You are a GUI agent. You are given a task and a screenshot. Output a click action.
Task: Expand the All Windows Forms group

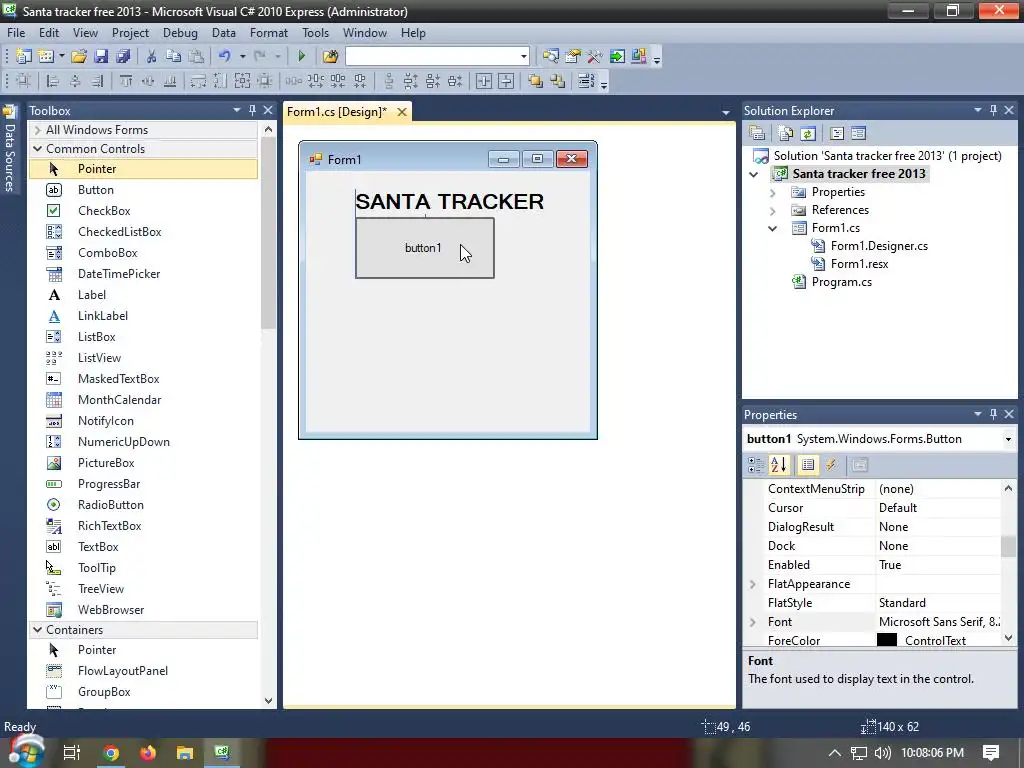pos(38,130)
